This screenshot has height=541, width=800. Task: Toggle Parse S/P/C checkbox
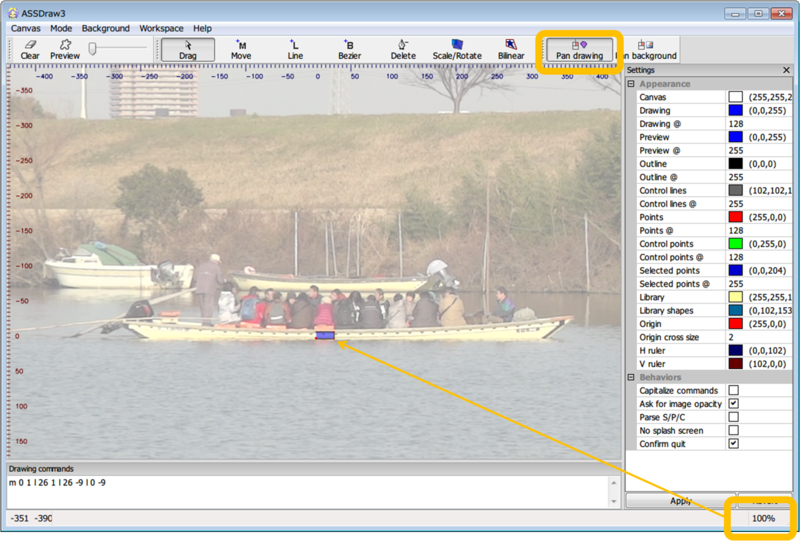[x=733, y=417]
